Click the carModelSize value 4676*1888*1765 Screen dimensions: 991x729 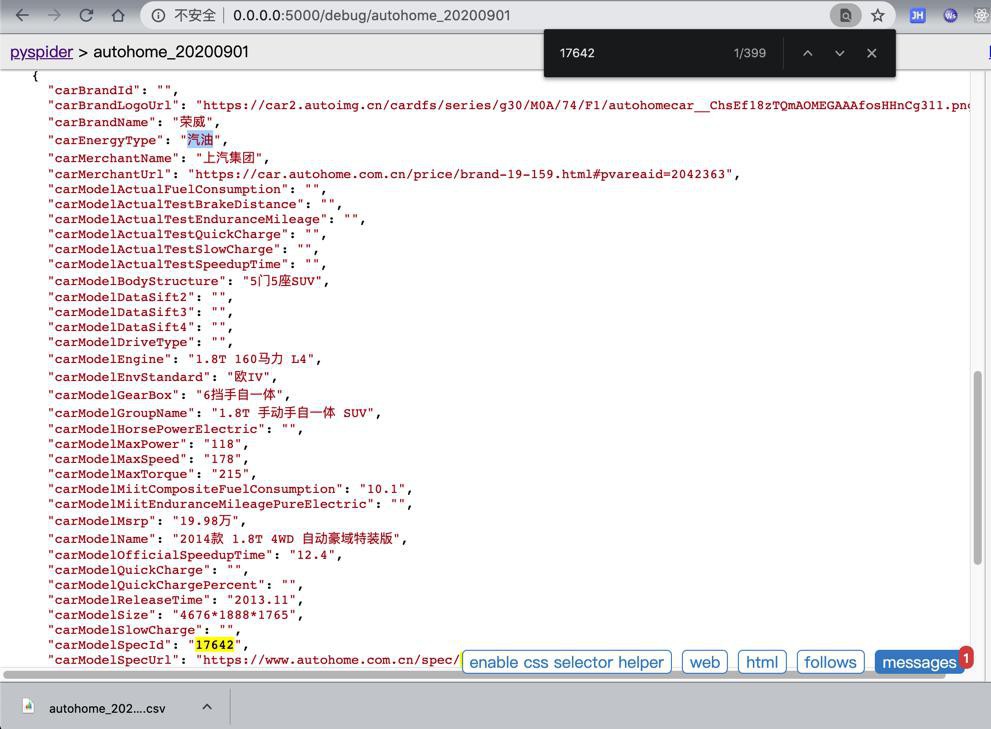coord(234,615)
